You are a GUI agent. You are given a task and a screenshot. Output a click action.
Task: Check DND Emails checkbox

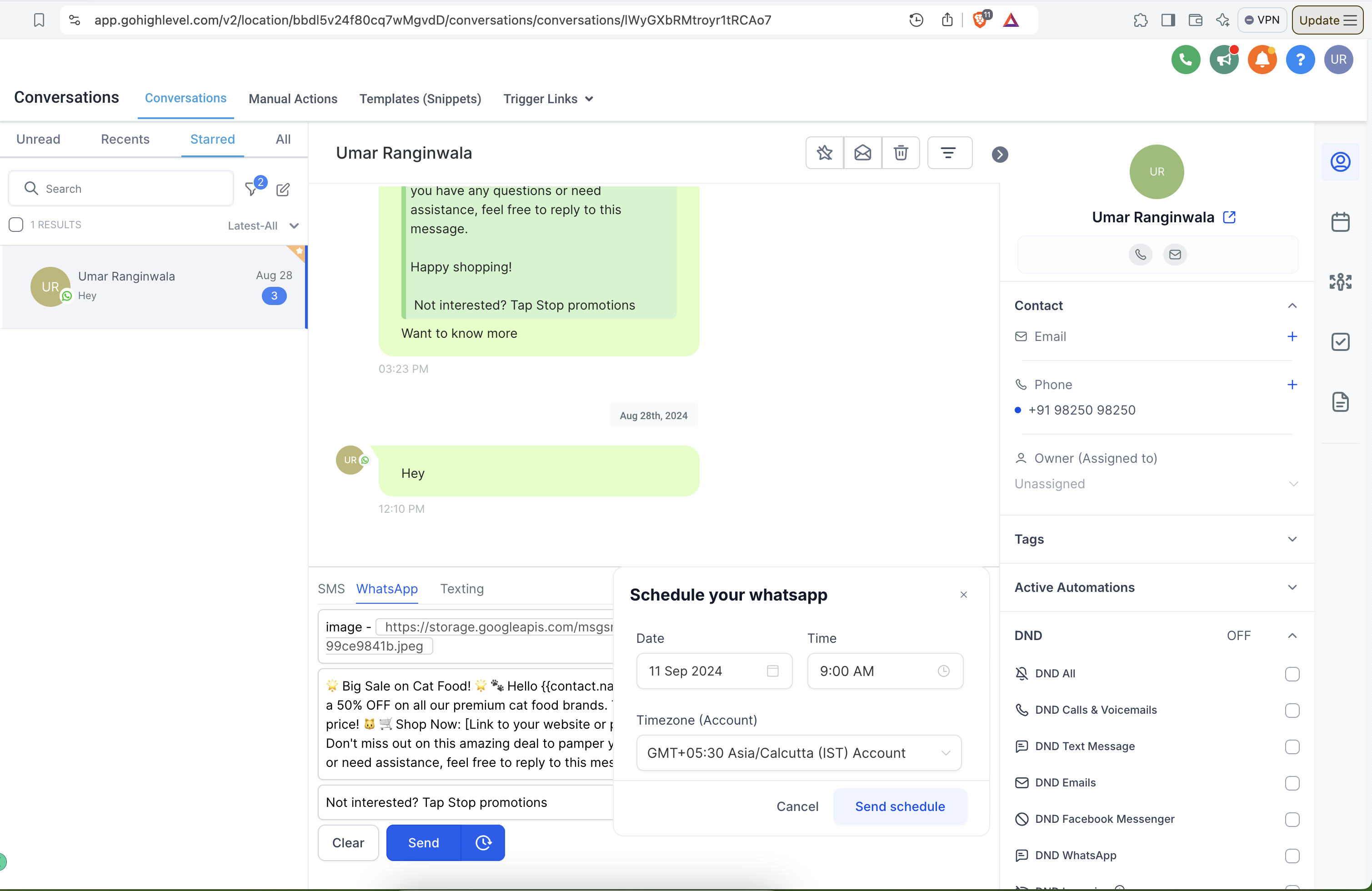click(1292, 783)
